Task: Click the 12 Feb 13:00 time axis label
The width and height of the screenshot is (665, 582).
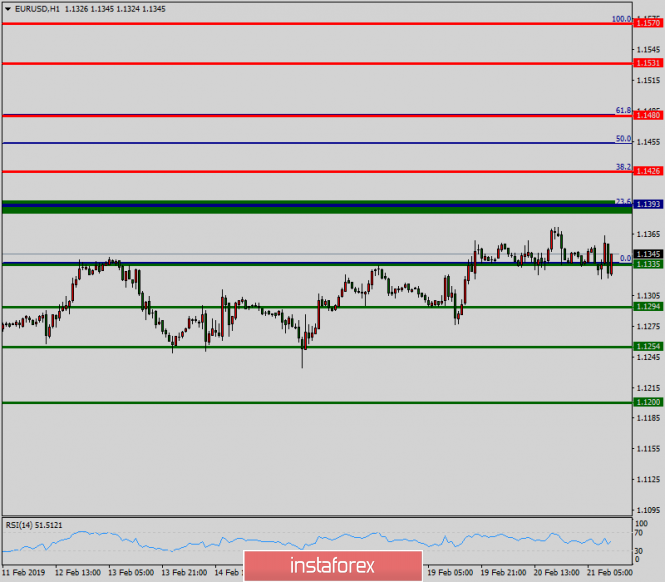Action: pos(75,573)
